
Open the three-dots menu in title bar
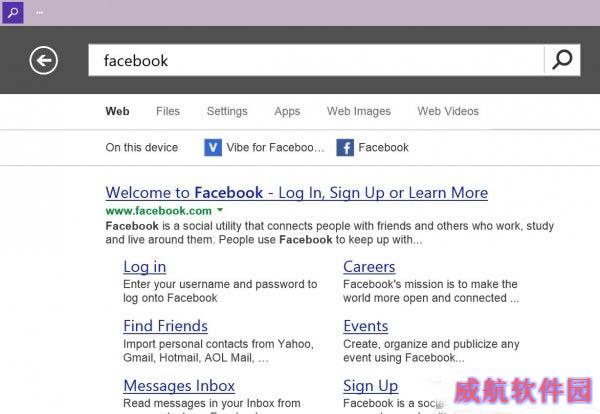point(39,12)
